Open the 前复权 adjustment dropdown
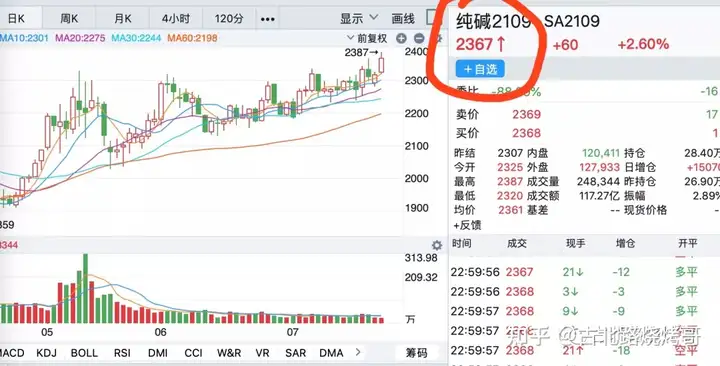The width and height of the screenshot is (720, 366). pos(367,38)
